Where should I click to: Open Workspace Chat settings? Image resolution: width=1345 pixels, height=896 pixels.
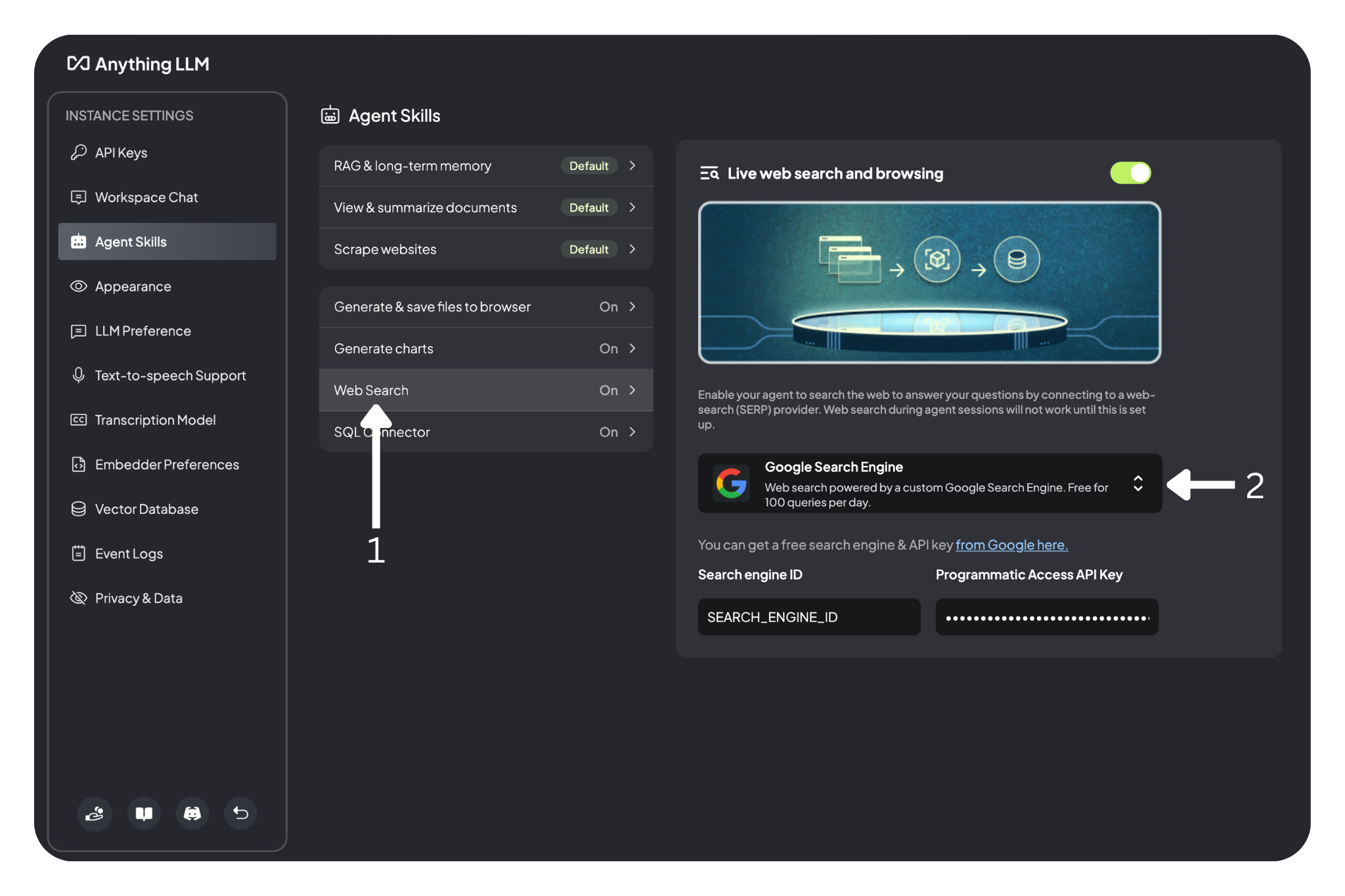tap(167, 197)
